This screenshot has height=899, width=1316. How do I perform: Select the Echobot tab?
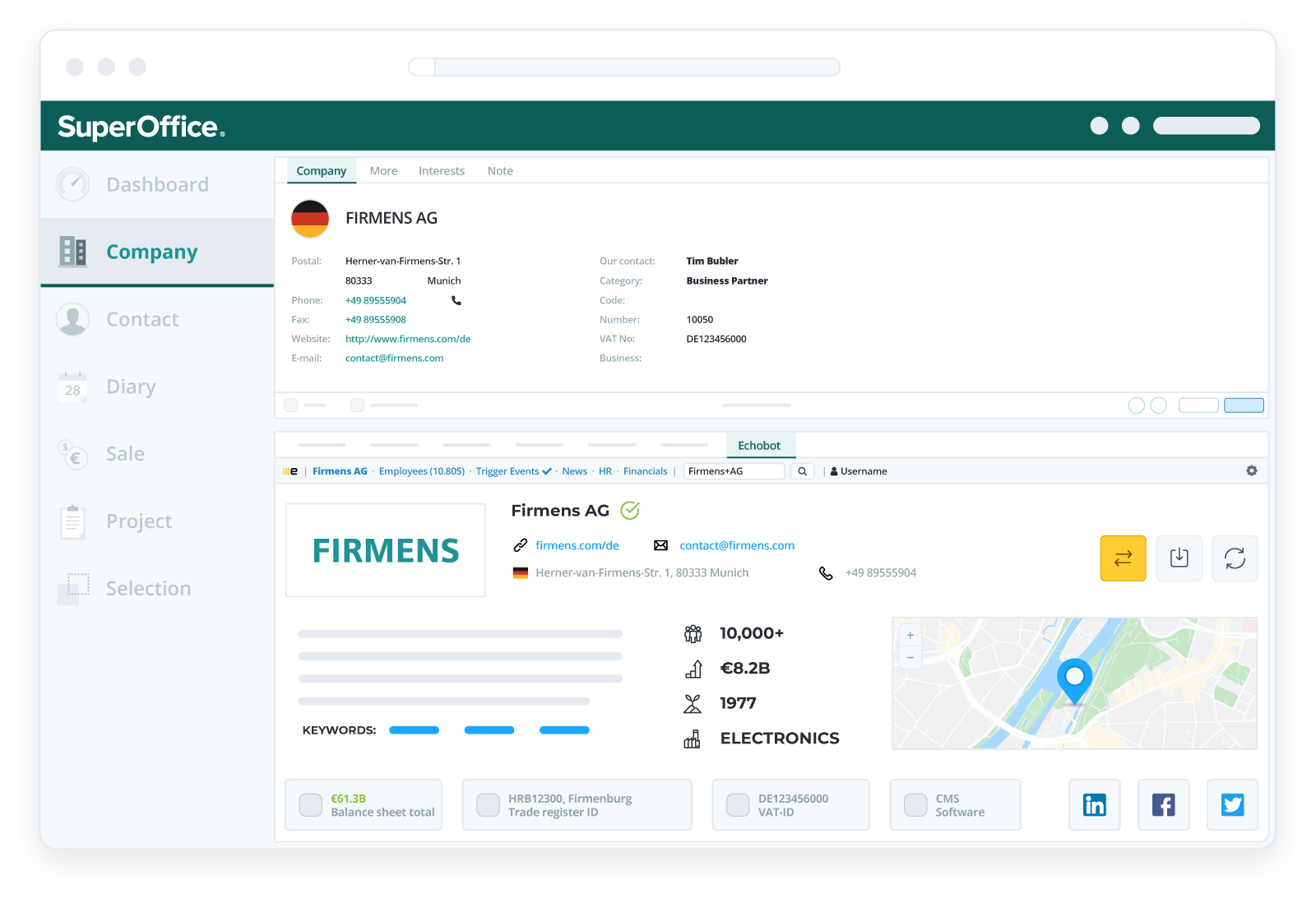759,445
